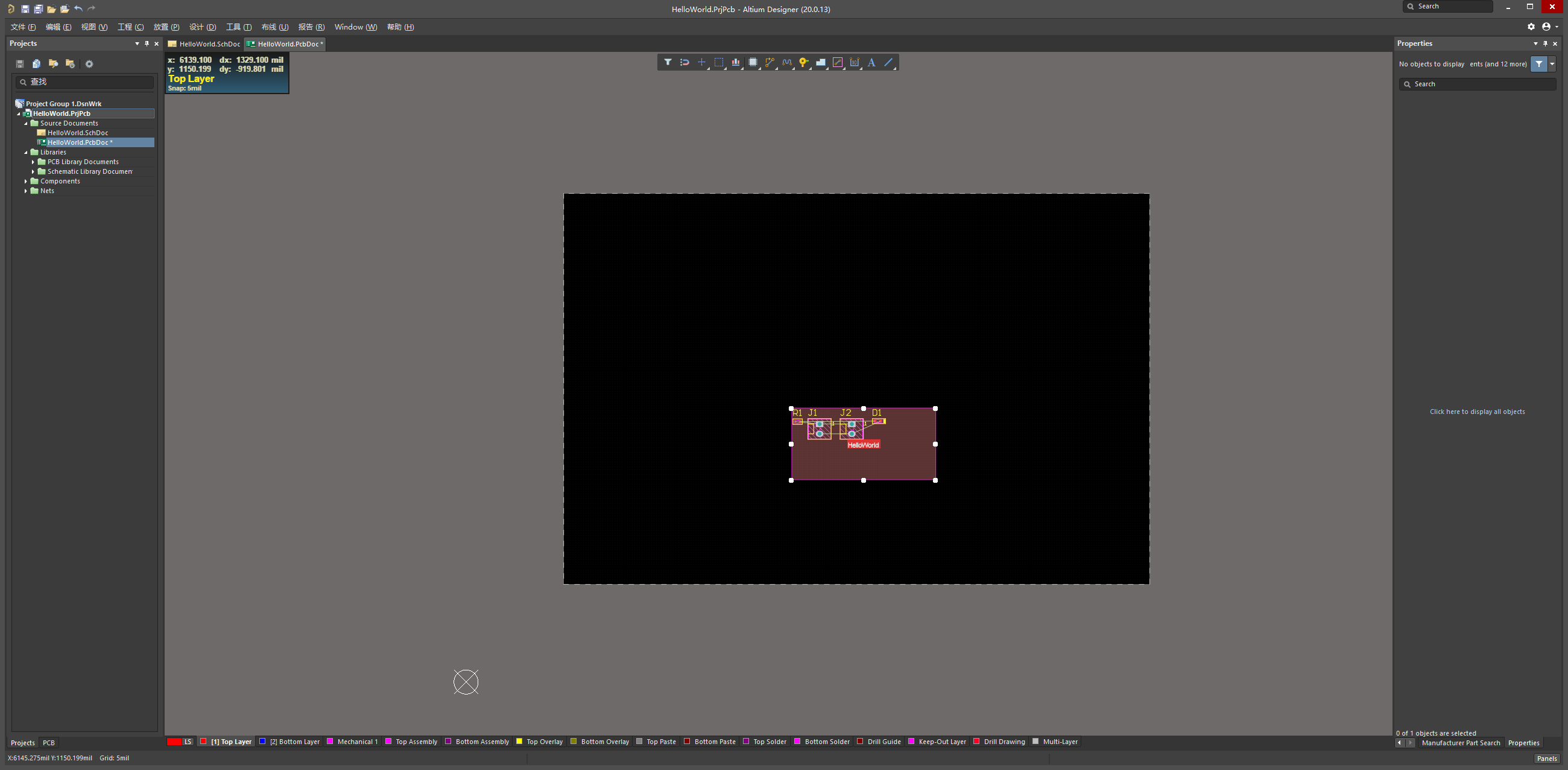1568x770 pixels.
Task: Click the Undo arrow icon
Action: pos(78,8)
